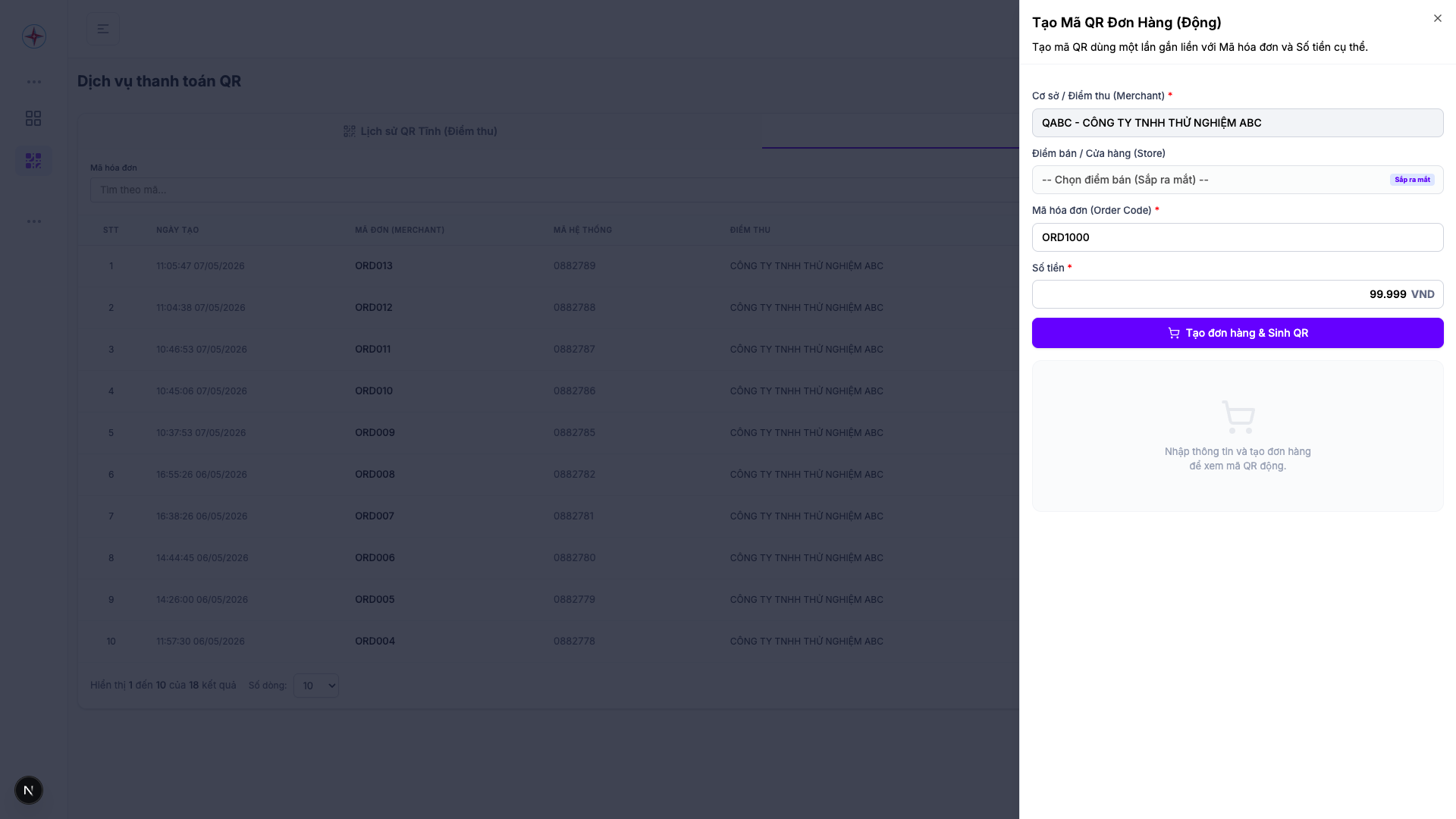Click order code ORD009
The width and height of the screenshot is (1456, 819).
click(375, 432)
